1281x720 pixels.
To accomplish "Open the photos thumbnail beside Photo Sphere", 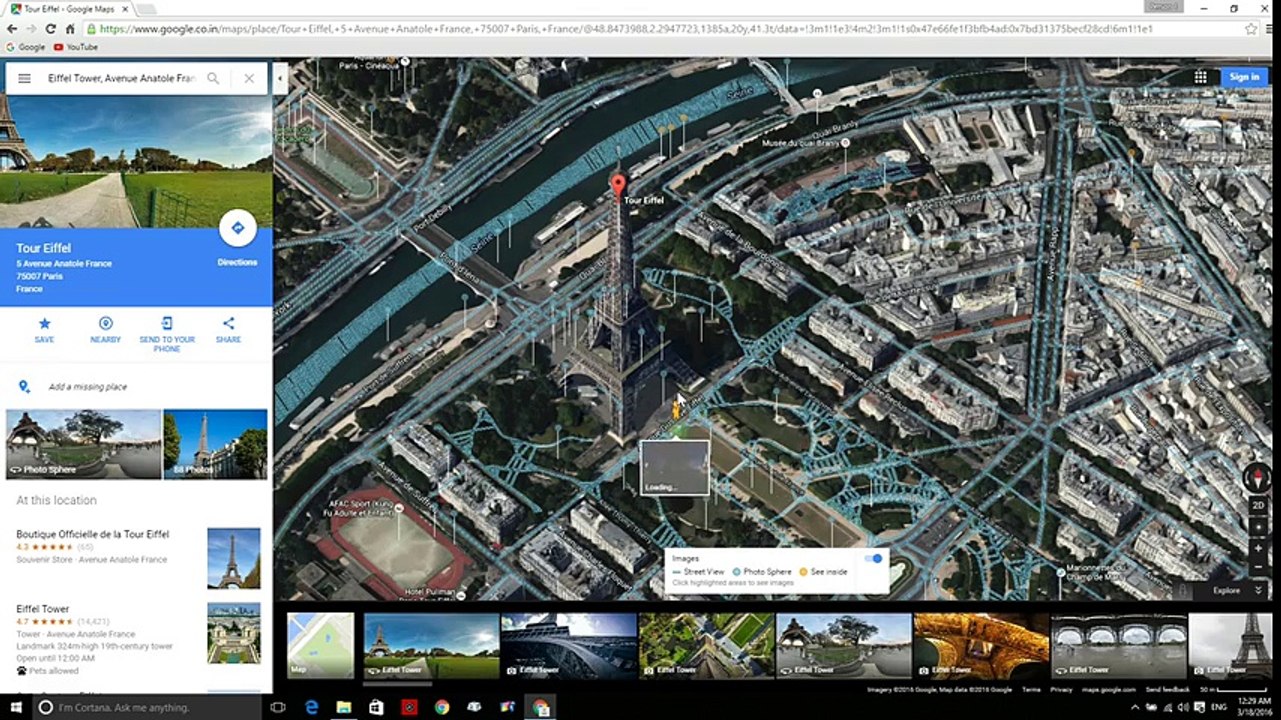I will 215,444.
